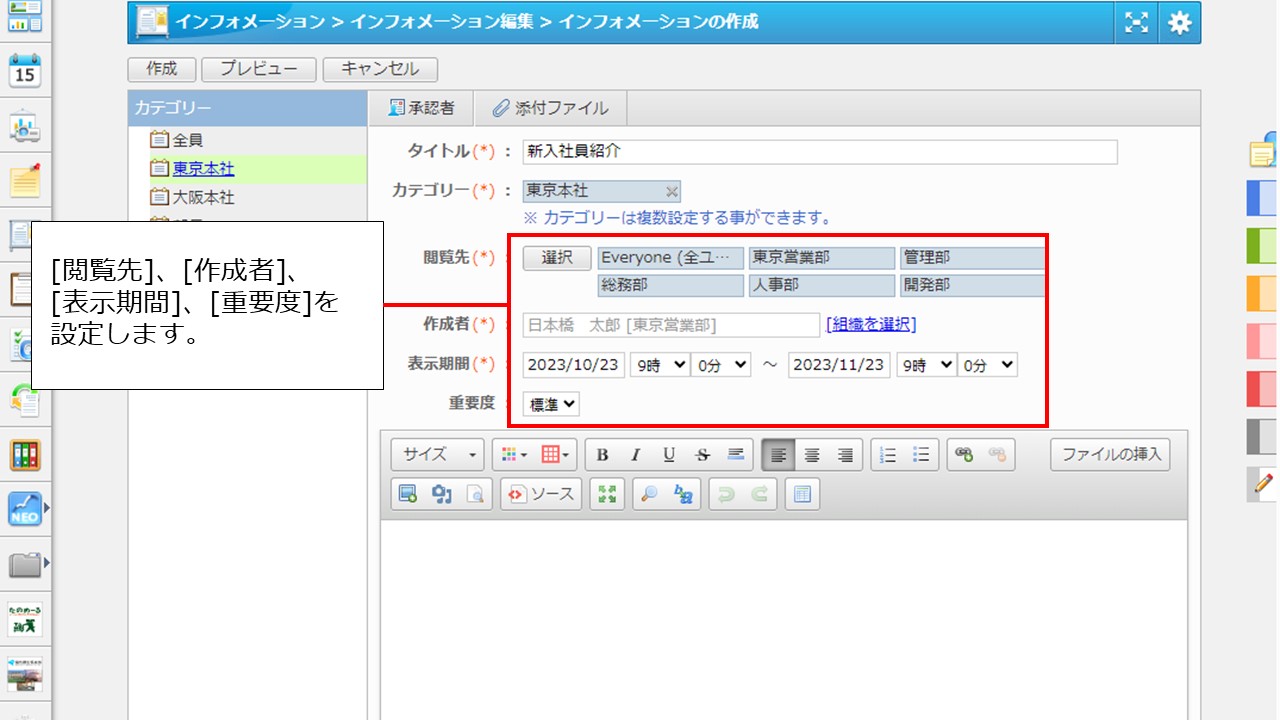This screenshot has height=720, width=1280.
Task: Open the settings gear icon
Action: click(1180, 23)
